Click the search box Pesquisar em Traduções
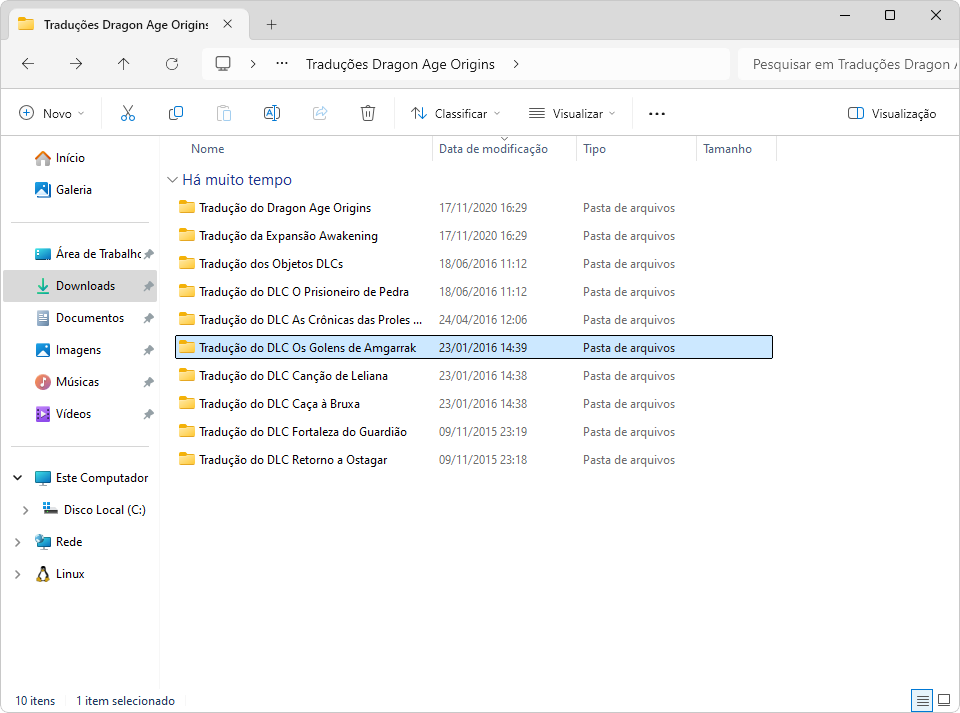 point(848,64)
